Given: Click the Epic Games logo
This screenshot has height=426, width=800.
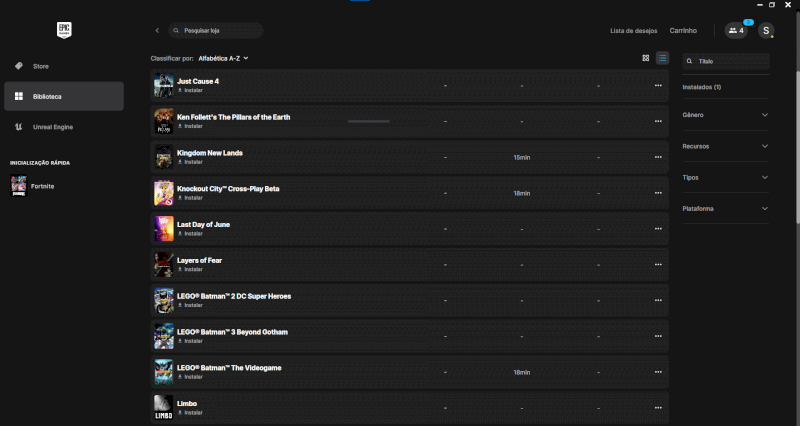Looking at the screenshot, I should tap(64, 31).
